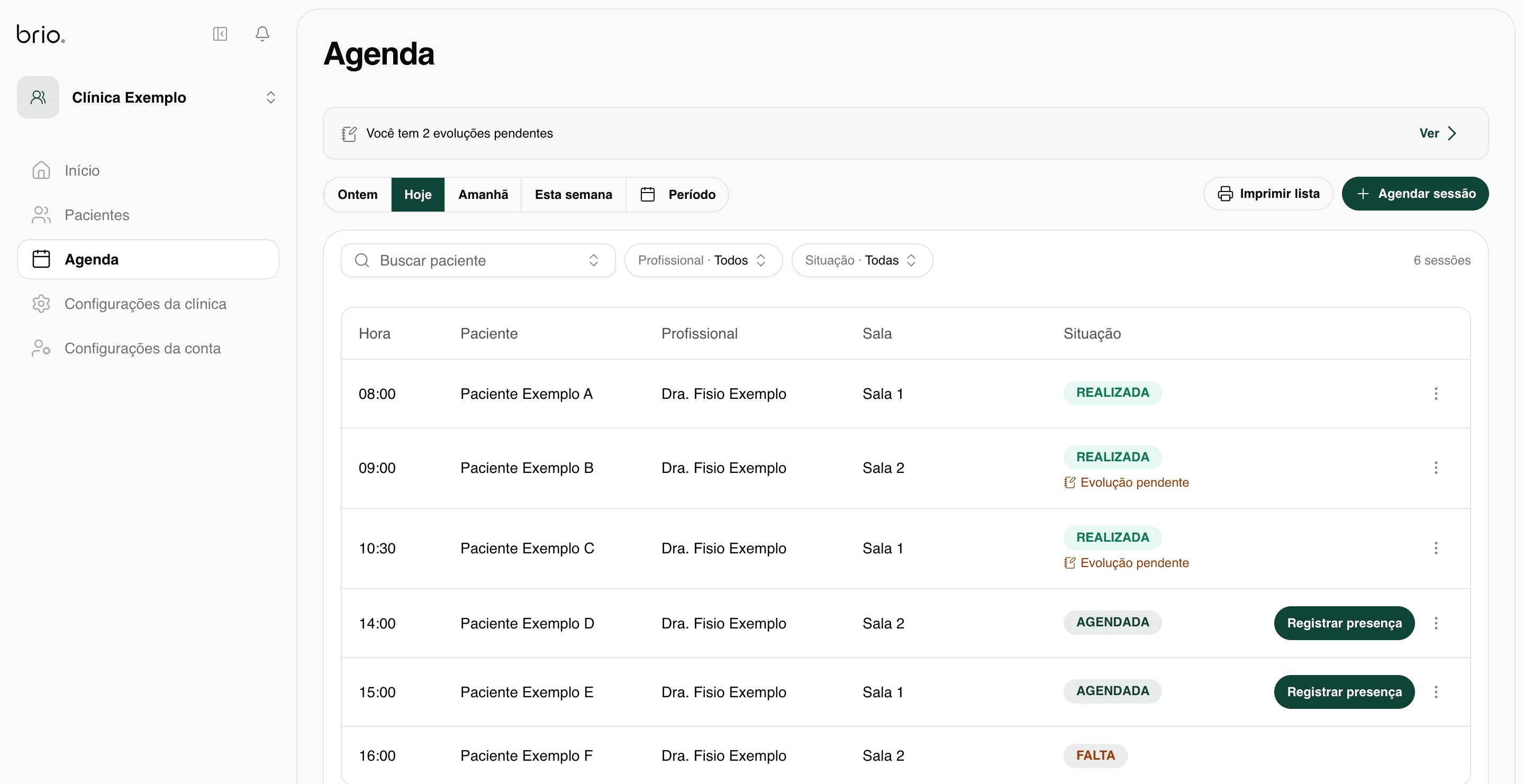The width and height of the screenshot is (1524, 784).
Task: Click the Clínica Exemplo avatar icon
Action: [38, 97]
